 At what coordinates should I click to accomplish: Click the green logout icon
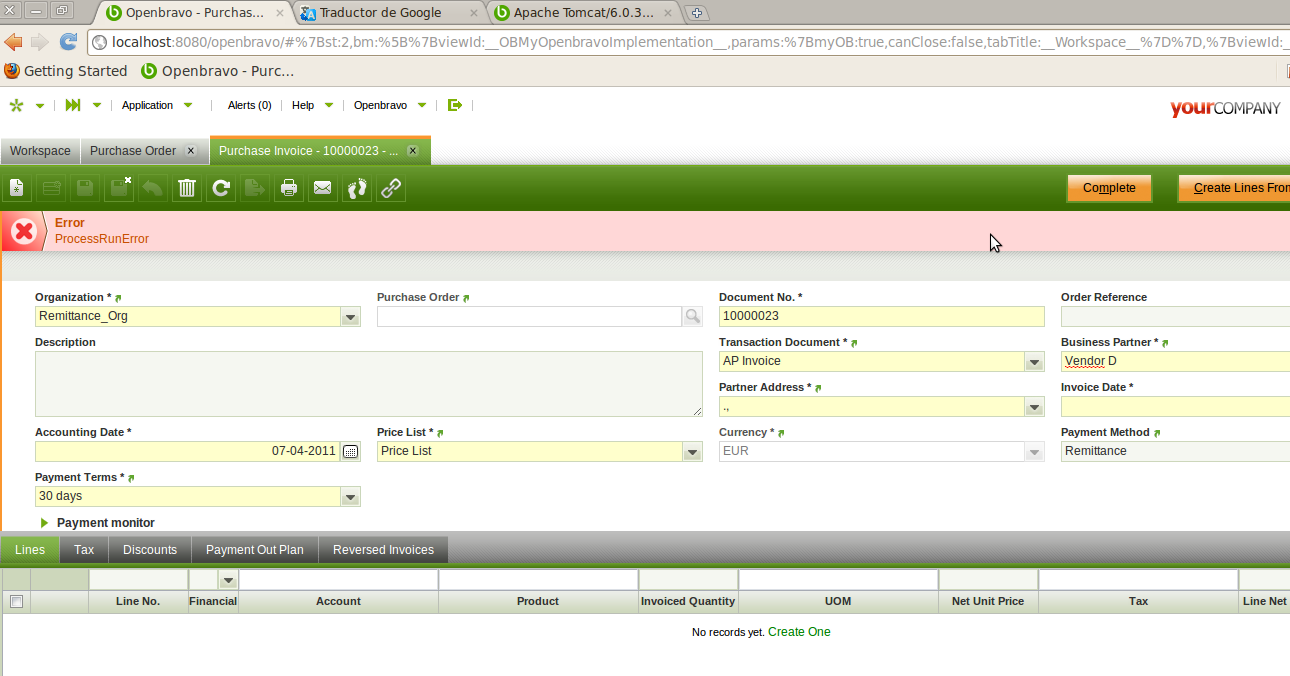click(455, 105)
